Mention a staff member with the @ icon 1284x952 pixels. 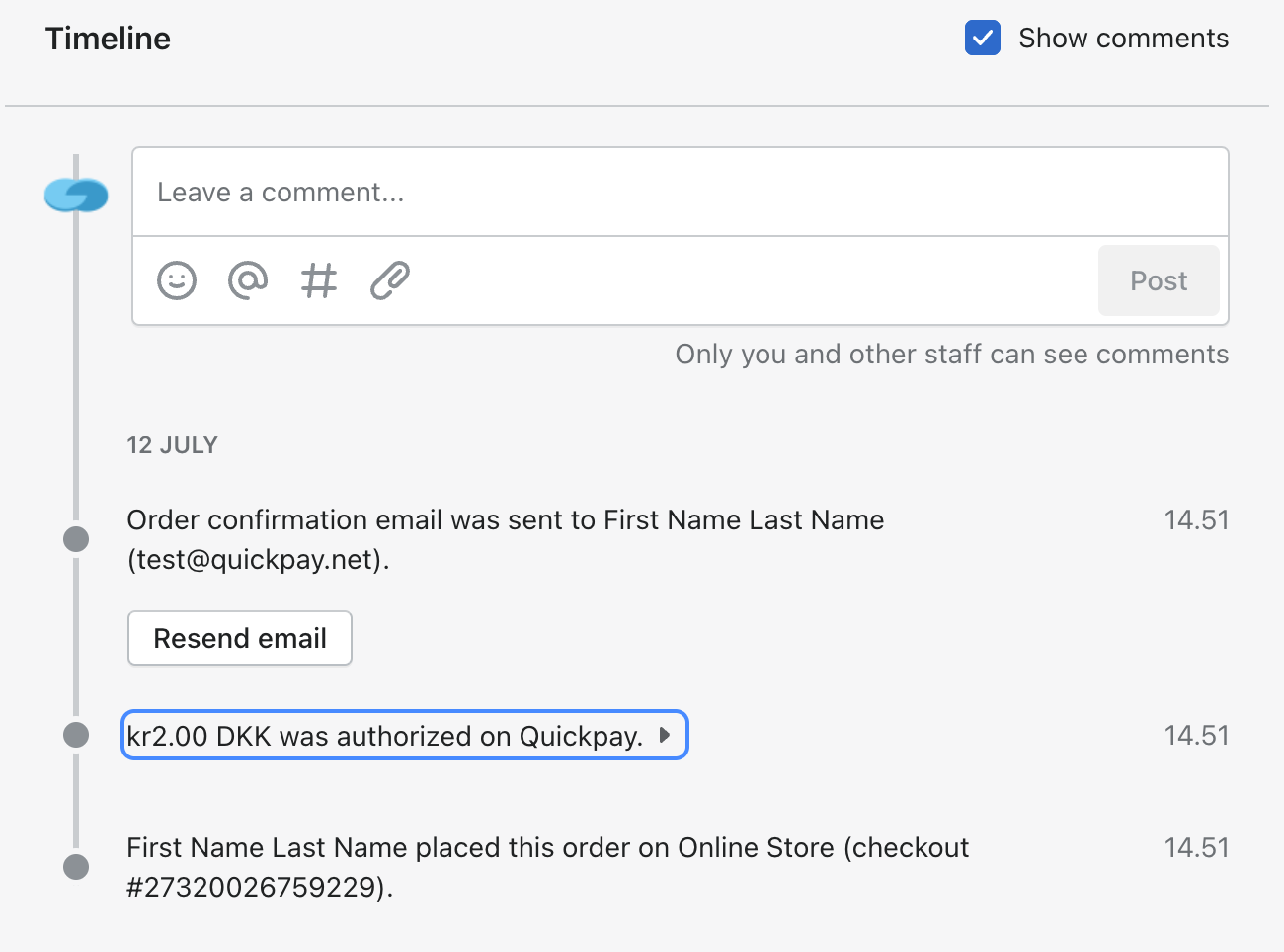248,280
